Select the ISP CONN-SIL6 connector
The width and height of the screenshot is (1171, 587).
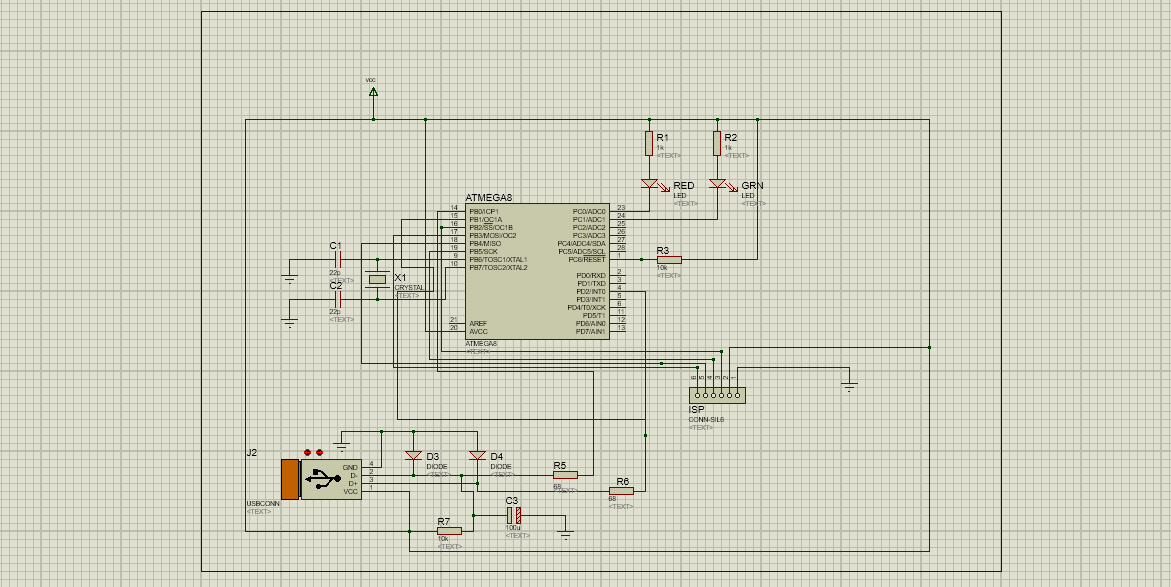pos(717,396)
